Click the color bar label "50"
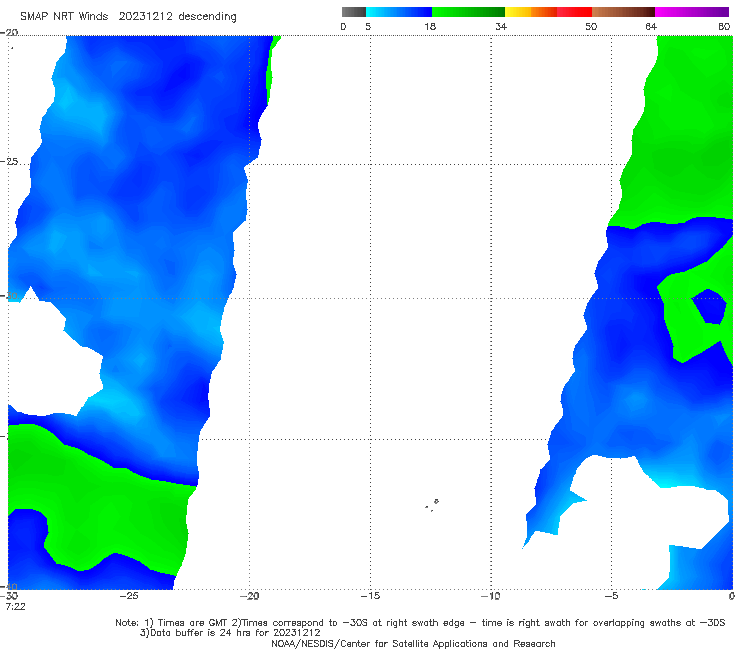This screenshot has width=740, height=650. coord(591,26)
